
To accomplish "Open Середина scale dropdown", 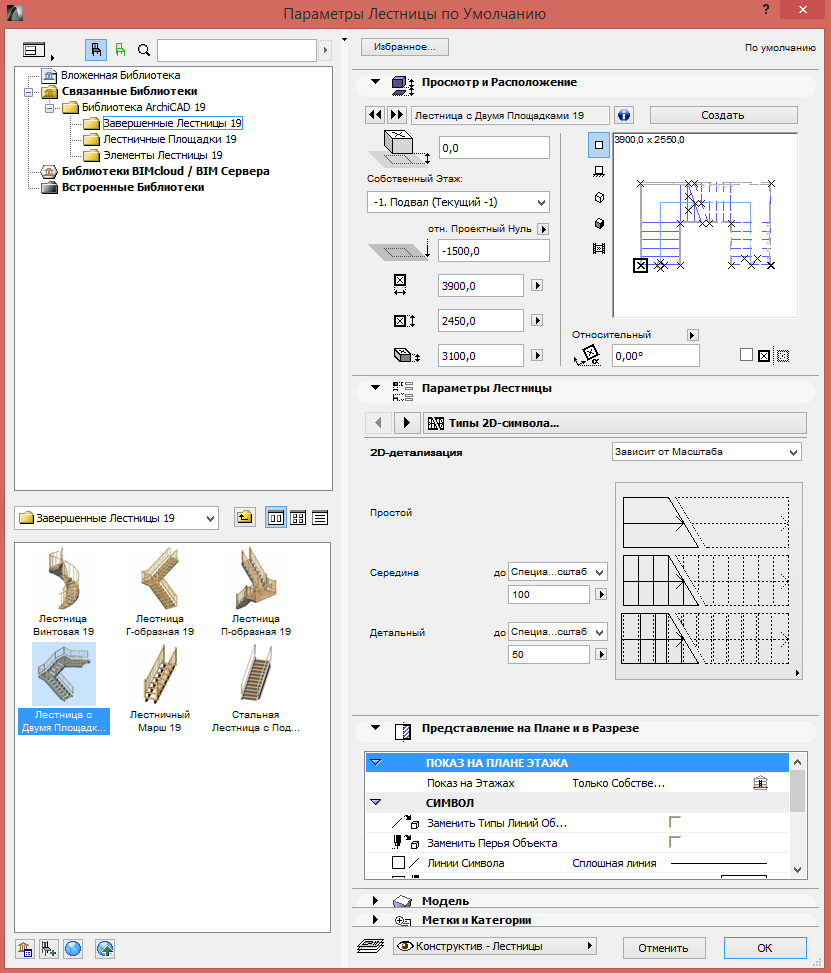I will click(557, 572).
